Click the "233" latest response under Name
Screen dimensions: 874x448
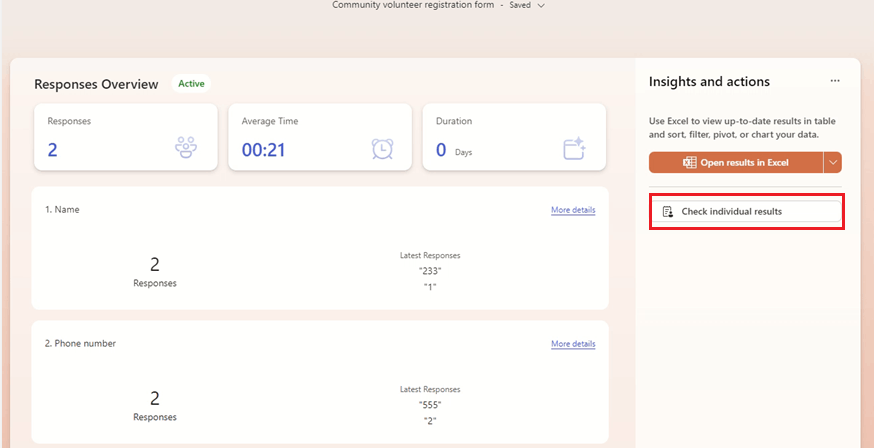click(x=430, y=271)
